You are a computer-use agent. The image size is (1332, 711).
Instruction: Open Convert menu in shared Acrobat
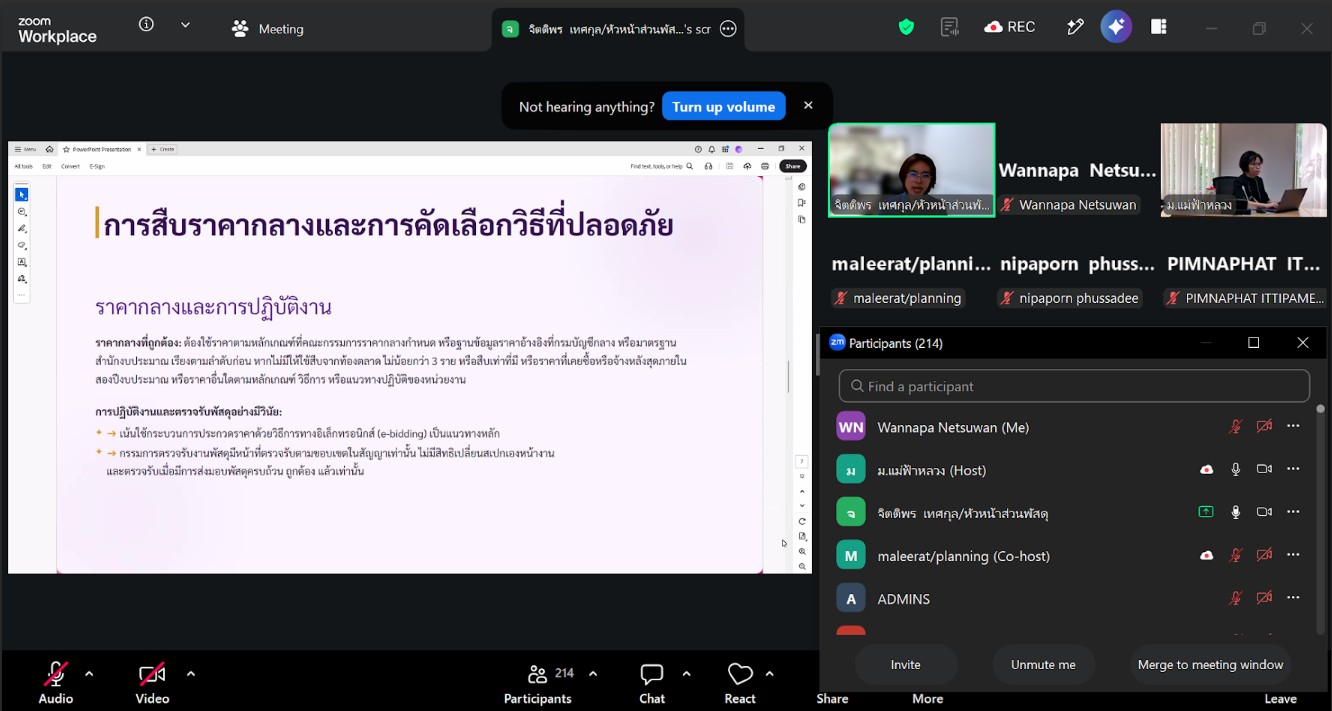pyautogui.click(x=70, y=166)
